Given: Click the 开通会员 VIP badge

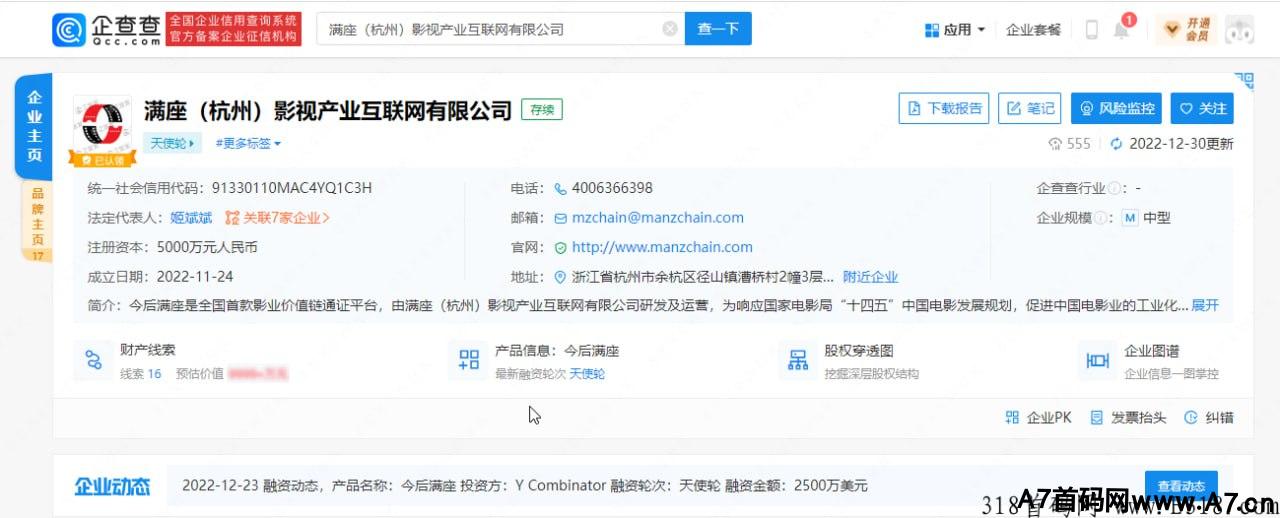Looking at the screenshot, I should (1186, 30).
